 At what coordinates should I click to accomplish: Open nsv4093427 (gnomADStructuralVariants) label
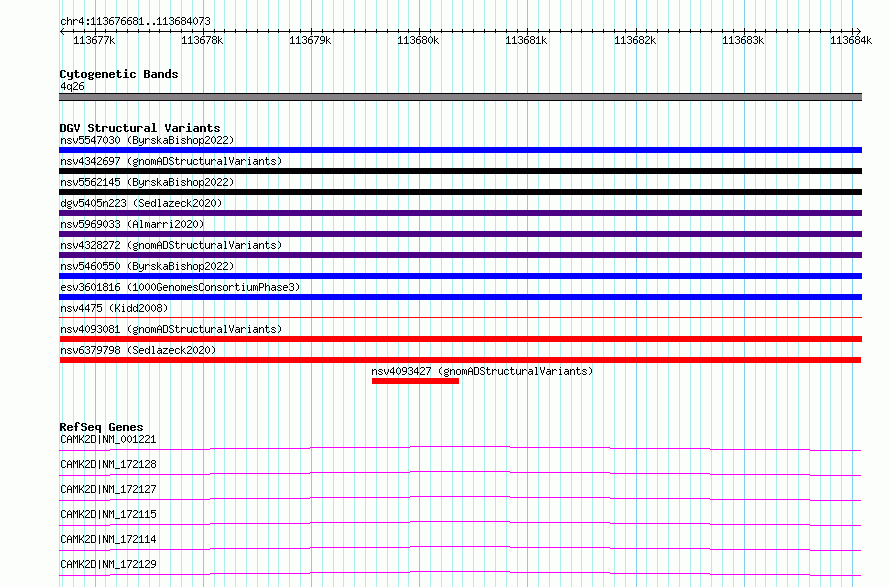coord(482,371)
